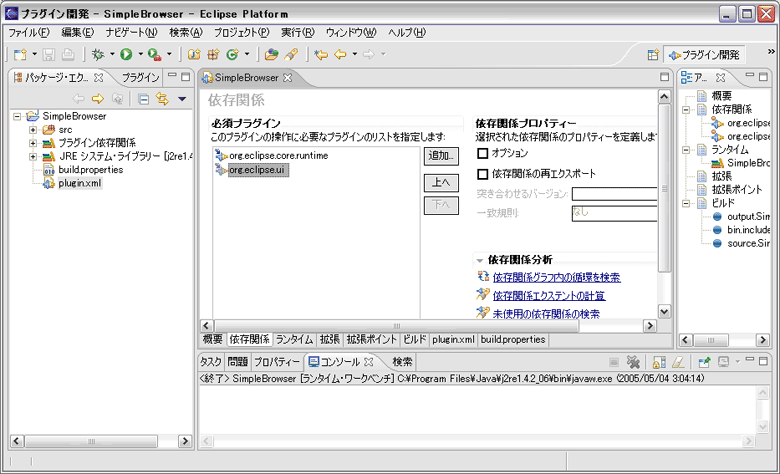Click the Open Perspective icon
The width and height of the screenshot is (780, 474).
point(653,55)
